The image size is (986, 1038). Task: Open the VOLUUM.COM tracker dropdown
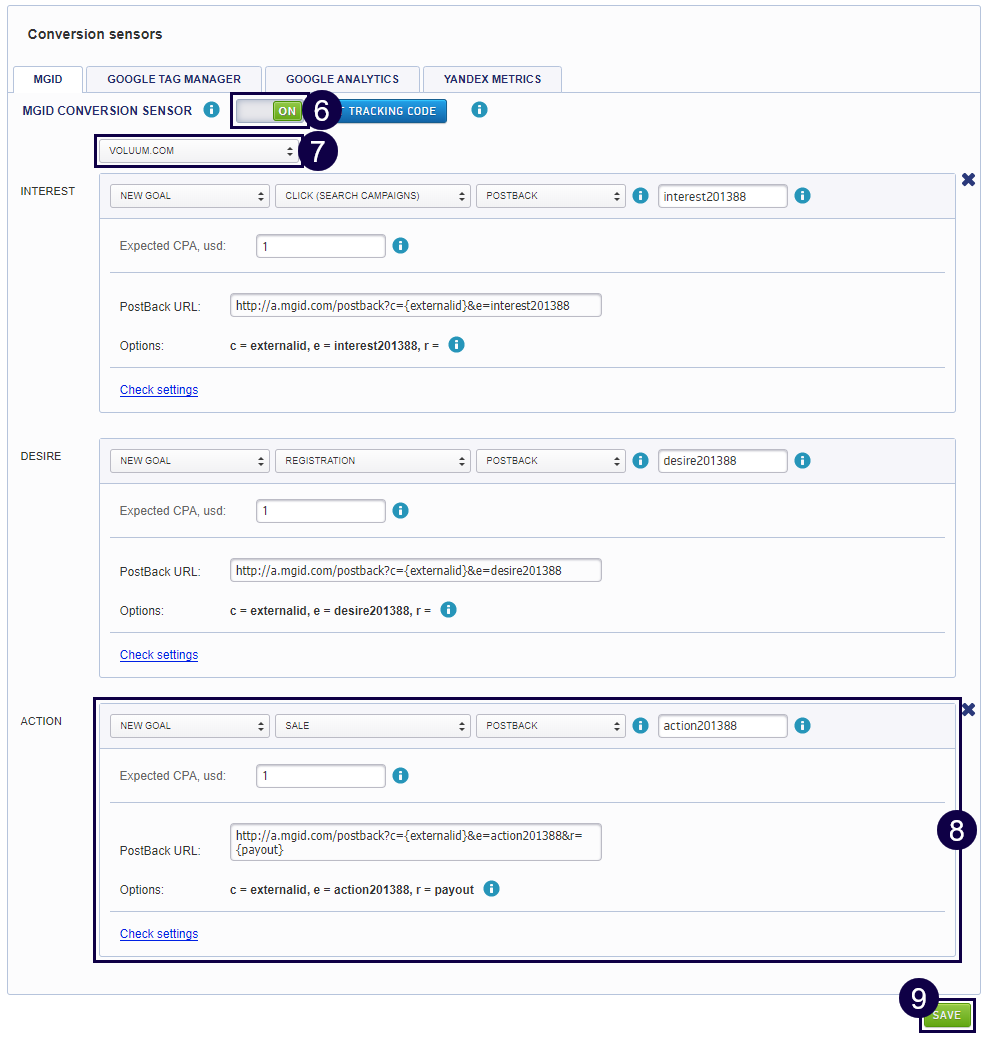(x=200, y=151)
